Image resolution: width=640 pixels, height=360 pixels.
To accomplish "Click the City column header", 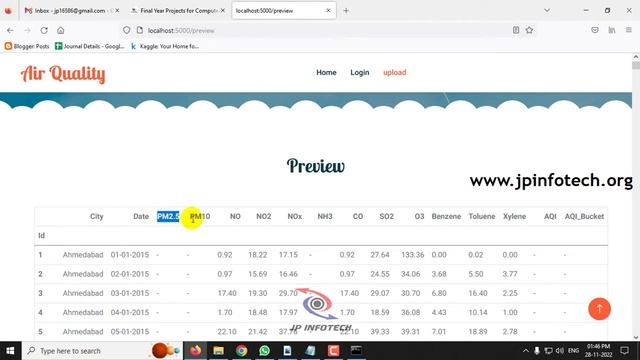I will click(97, 216).
